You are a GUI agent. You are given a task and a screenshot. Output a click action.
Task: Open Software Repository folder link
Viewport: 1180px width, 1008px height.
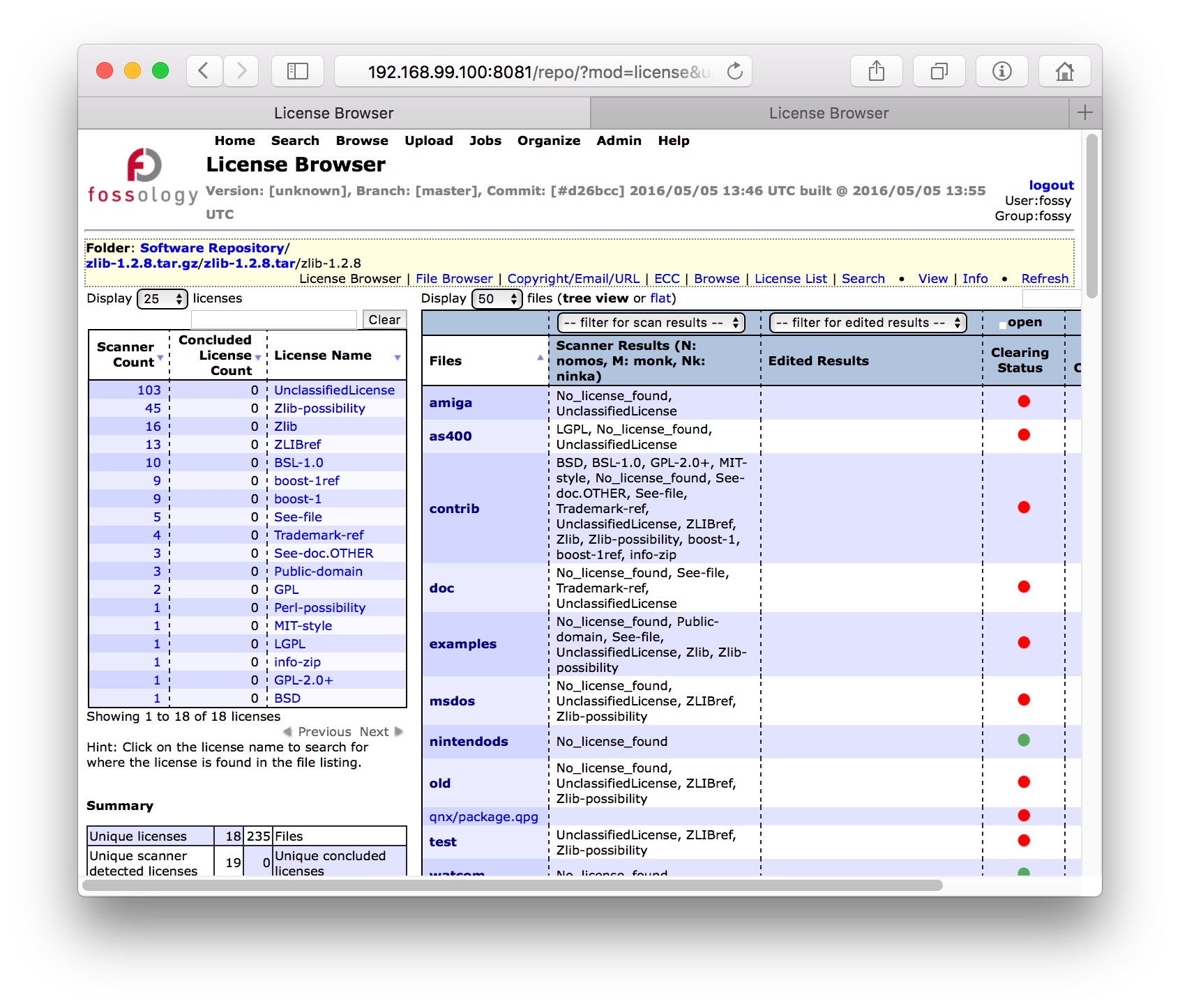tap(212, 247)
